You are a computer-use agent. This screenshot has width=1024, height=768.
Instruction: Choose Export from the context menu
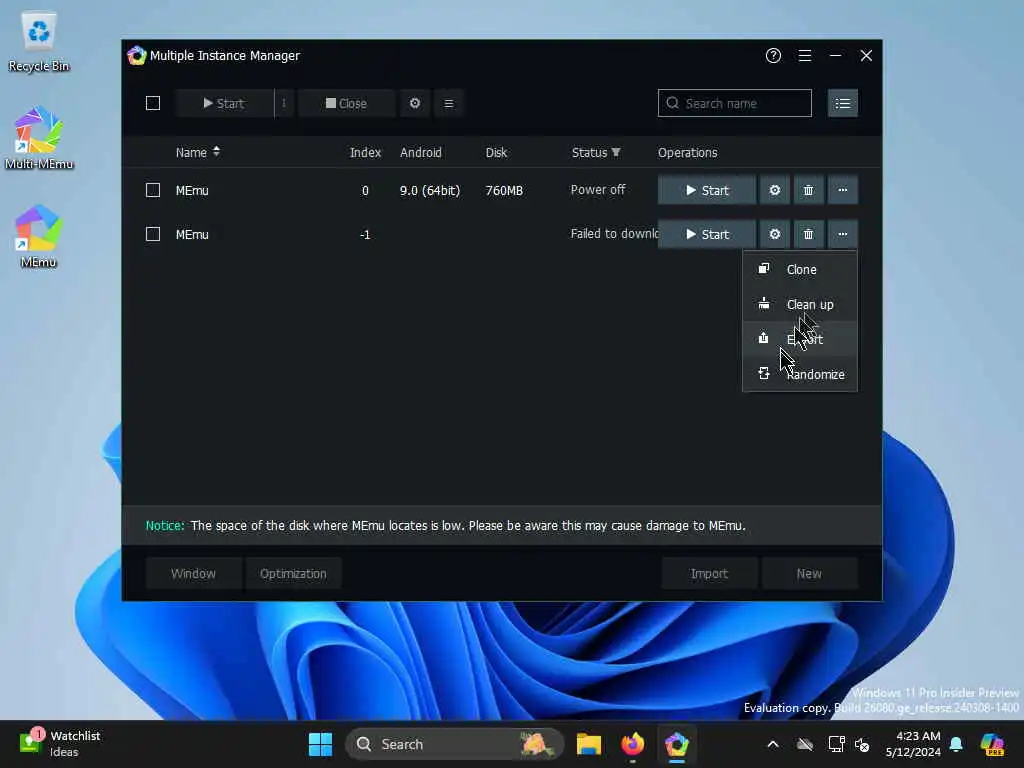(800, 339)
